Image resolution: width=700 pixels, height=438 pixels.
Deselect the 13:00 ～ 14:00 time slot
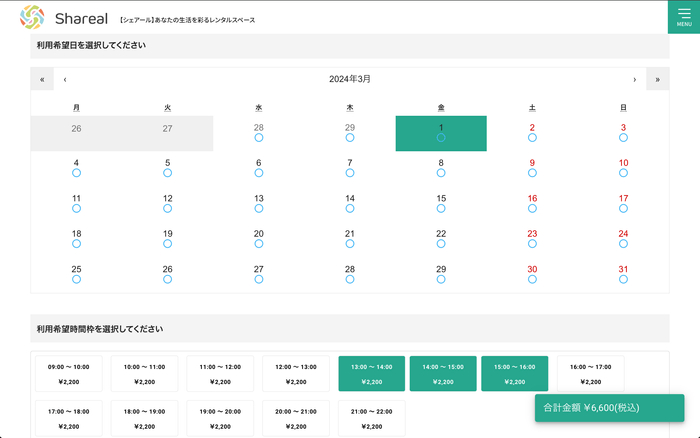click(372, 373)
